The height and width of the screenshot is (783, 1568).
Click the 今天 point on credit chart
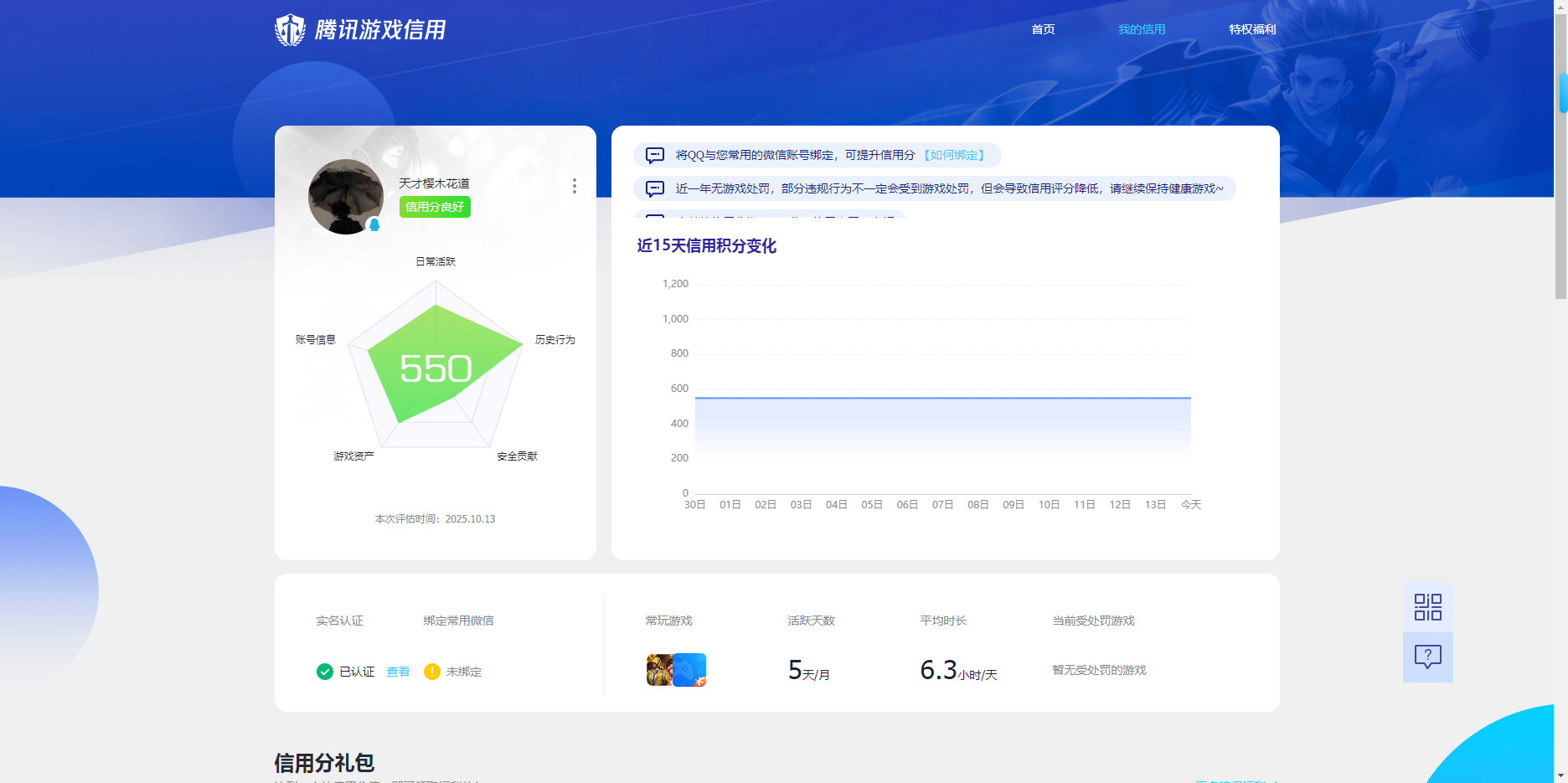tap(1190, 398)
